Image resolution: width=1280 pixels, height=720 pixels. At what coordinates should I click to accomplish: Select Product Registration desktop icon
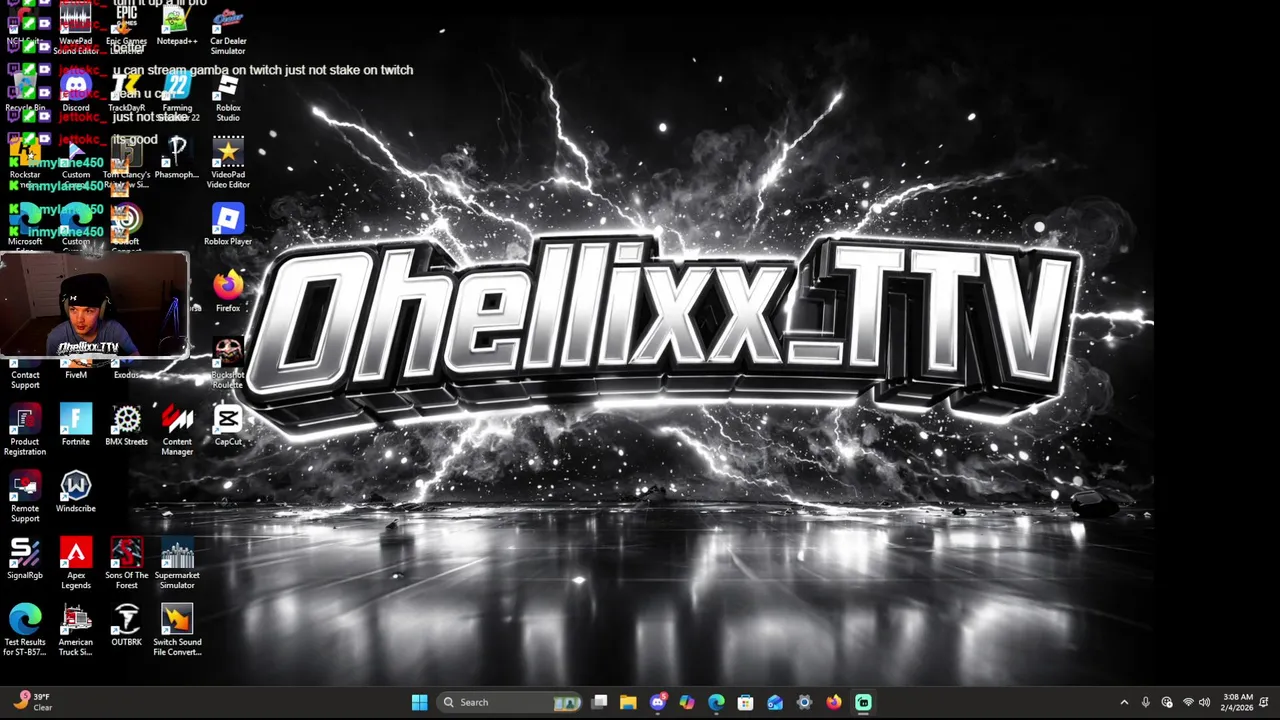coord(25,431)
